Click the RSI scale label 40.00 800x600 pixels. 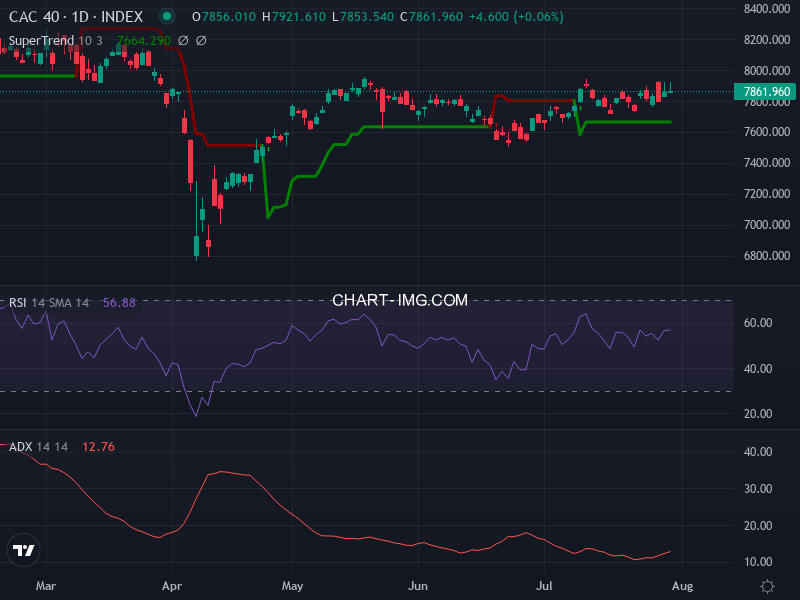(758, 368)
